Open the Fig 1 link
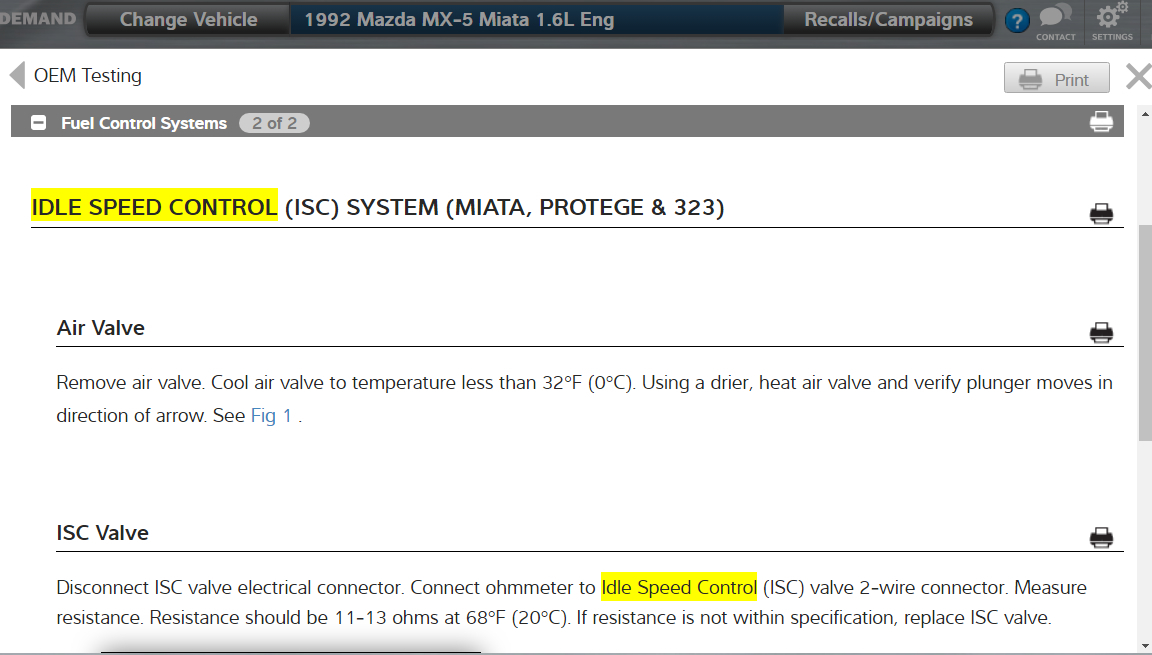Viewport: 1152px width, 655px height. click(x=271, y=416)
